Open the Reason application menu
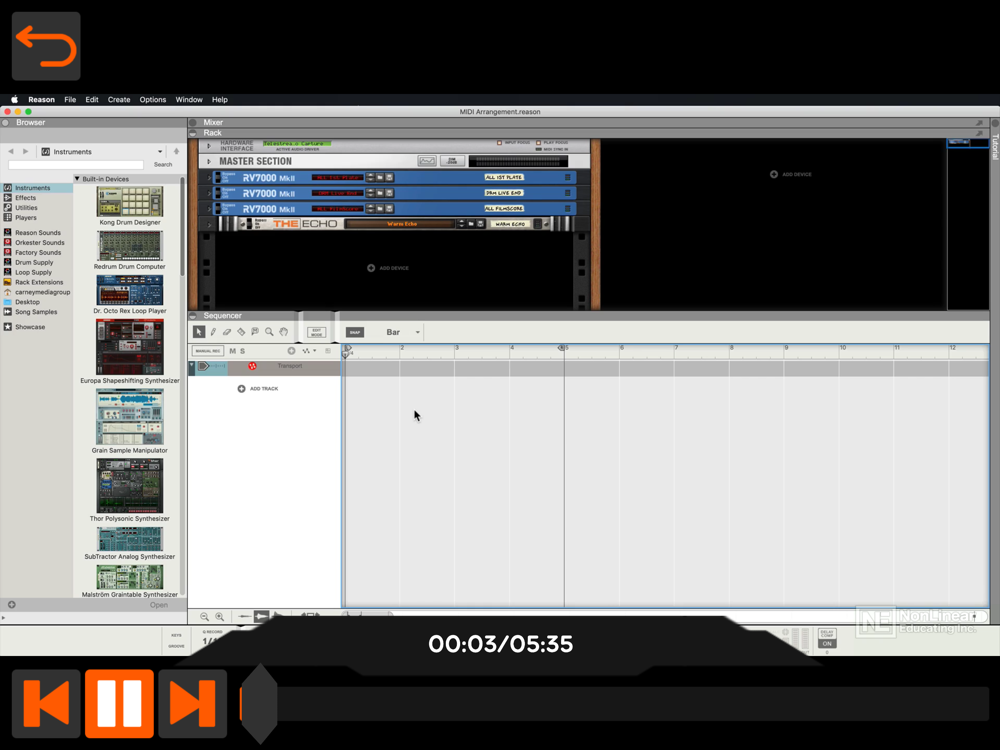 pyautogui.click(x=41, y=99)
